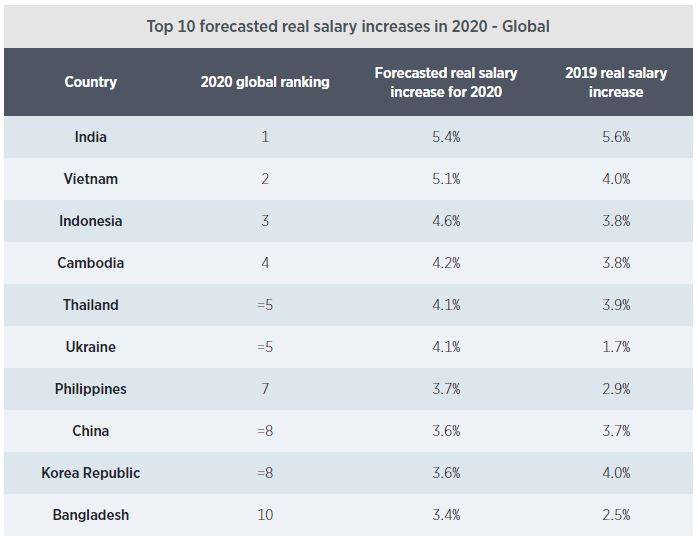This screenshot has width=698, height=541.
Task: Select the Country column header
Action: coord(90,82)
